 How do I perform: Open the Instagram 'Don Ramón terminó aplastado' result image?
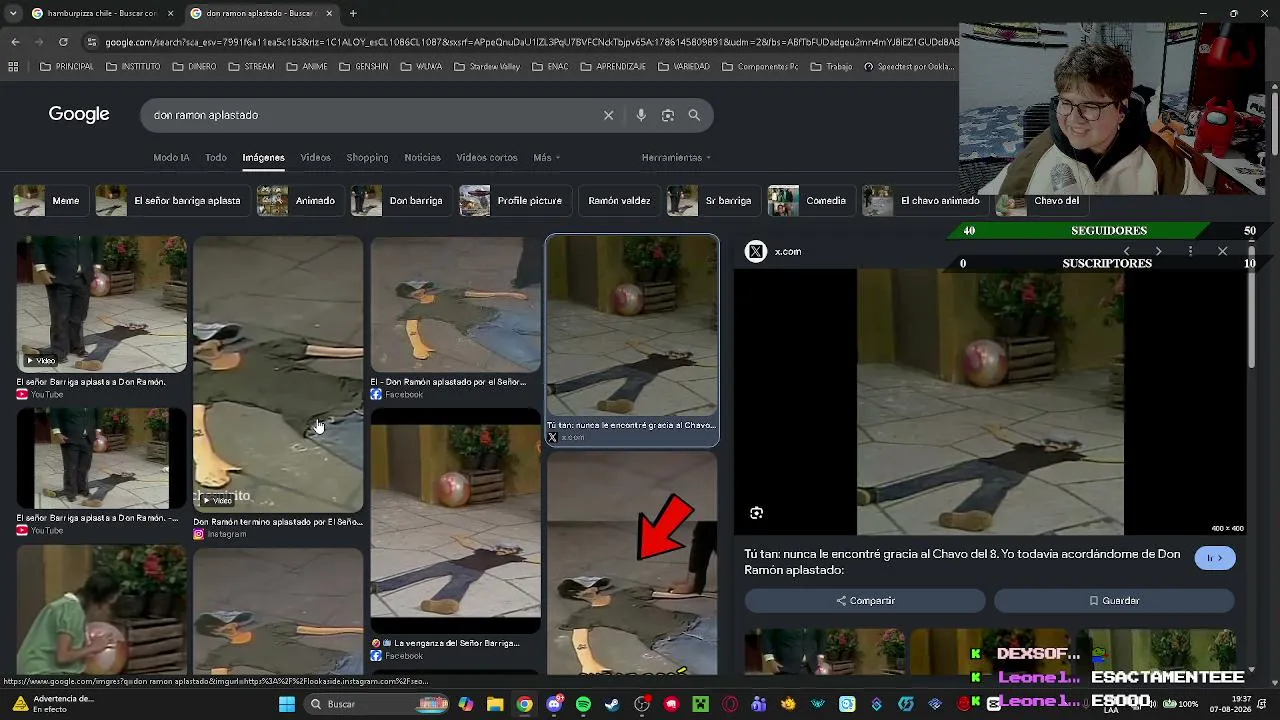pyautogui.click(x=278, y=374)
